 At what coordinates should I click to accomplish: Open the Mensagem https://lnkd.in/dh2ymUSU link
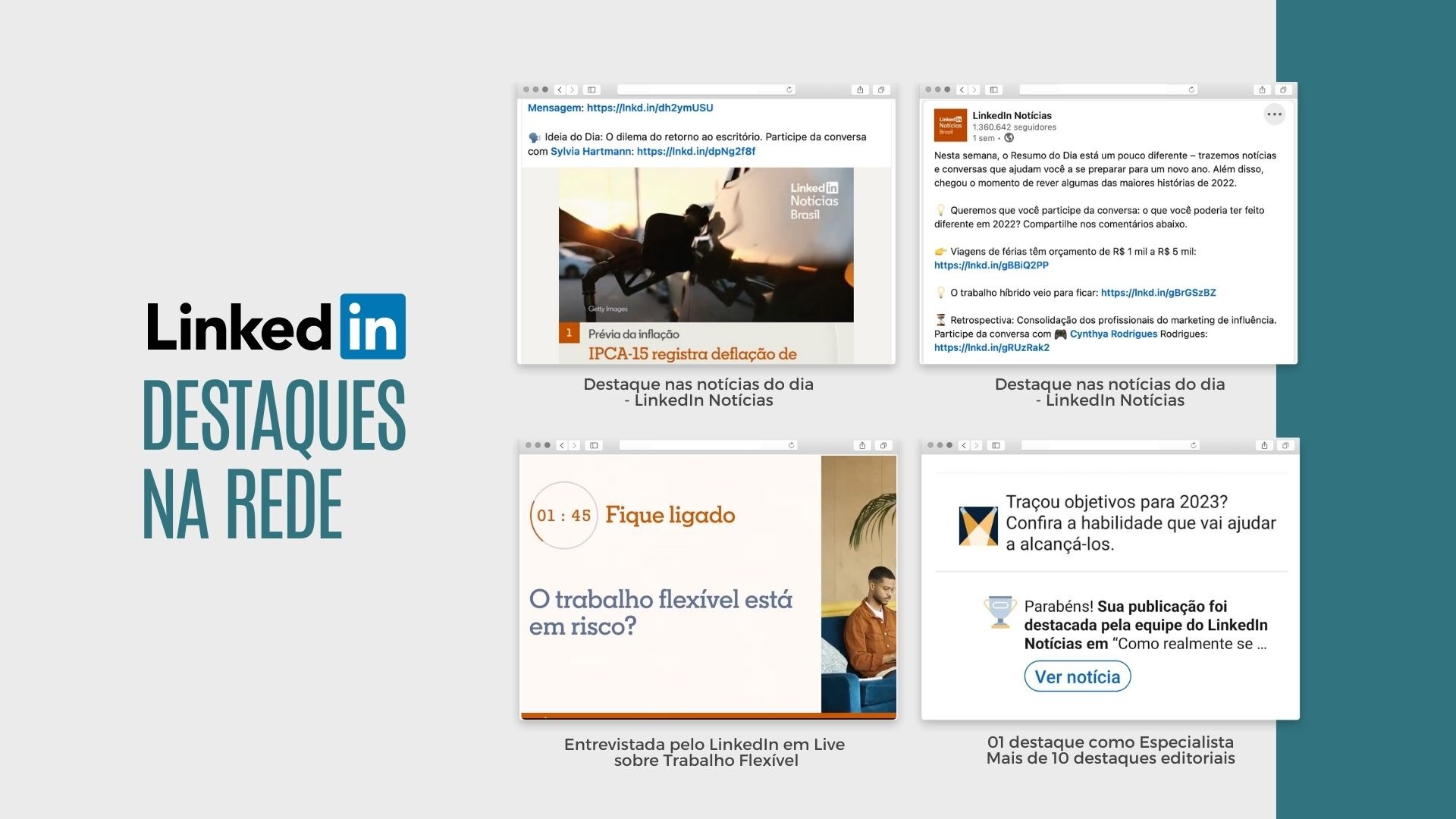[x=649, y=108]
